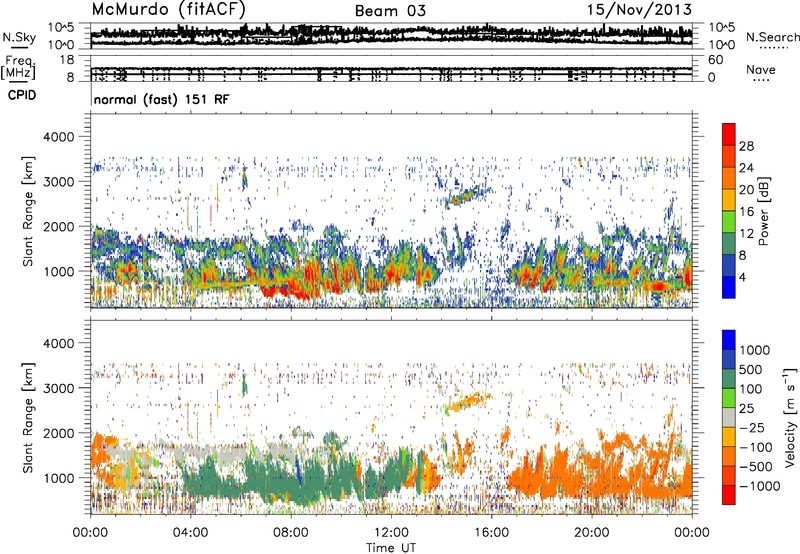Screen dimensions: 800x554
Task: Click the '1000' range tick on the velocity panel
Action: coord(58,478)
